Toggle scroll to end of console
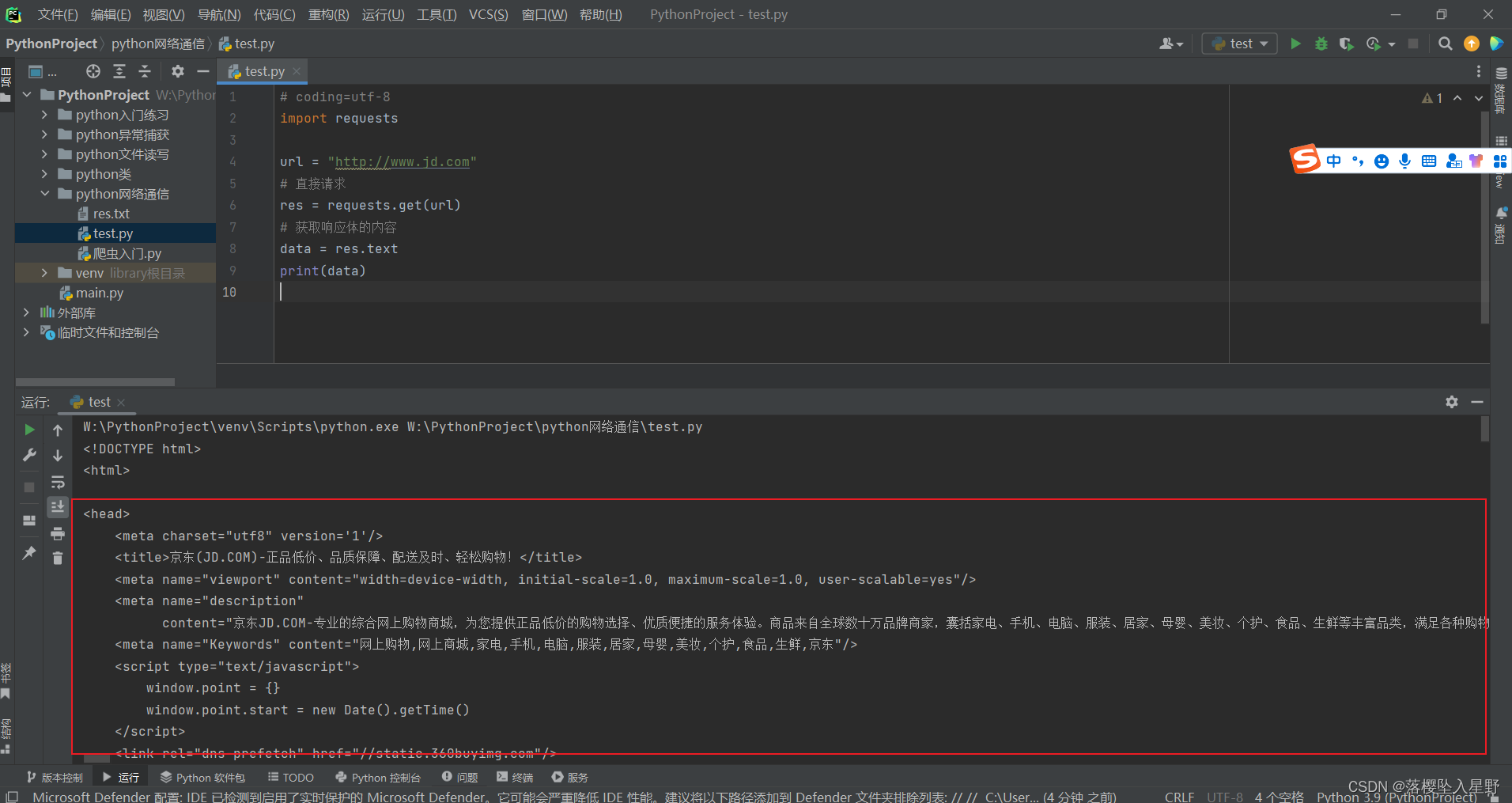The height and width of the screenshot is (803, 1512). 58,507
